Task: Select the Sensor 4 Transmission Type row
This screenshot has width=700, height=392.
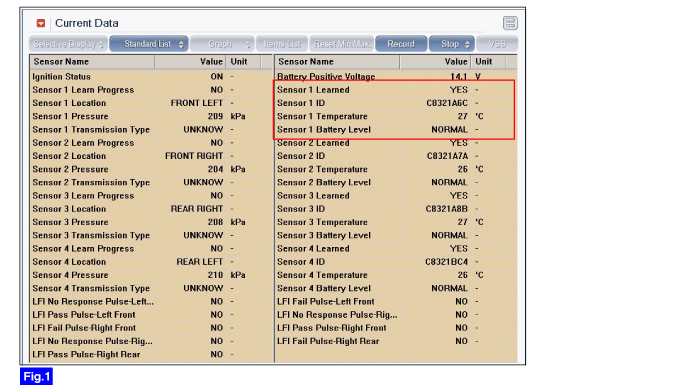Action: coord(151,288)
